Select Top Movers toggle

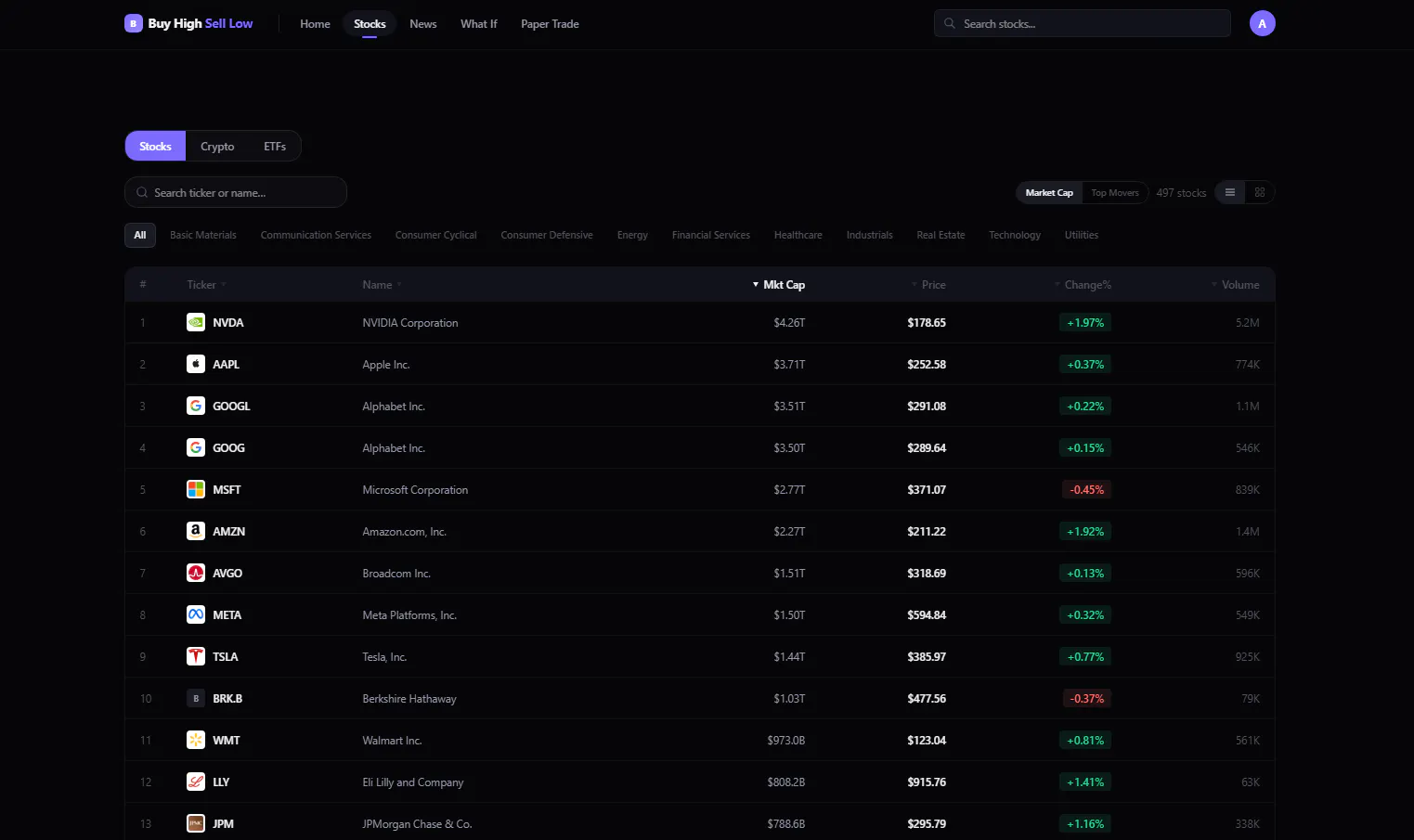click(1115, 192)
